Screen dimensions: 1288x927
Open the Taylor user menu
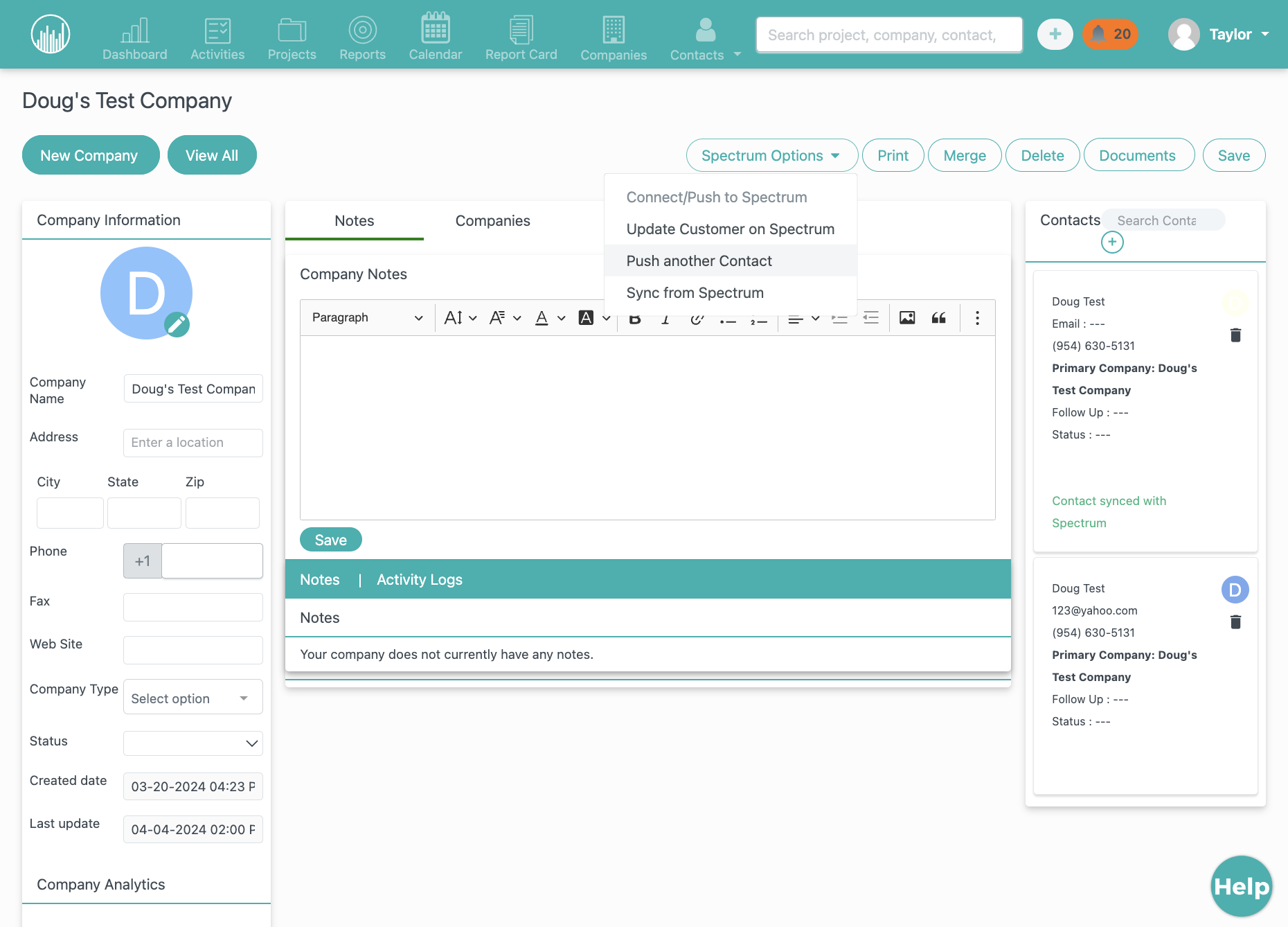1219,34
